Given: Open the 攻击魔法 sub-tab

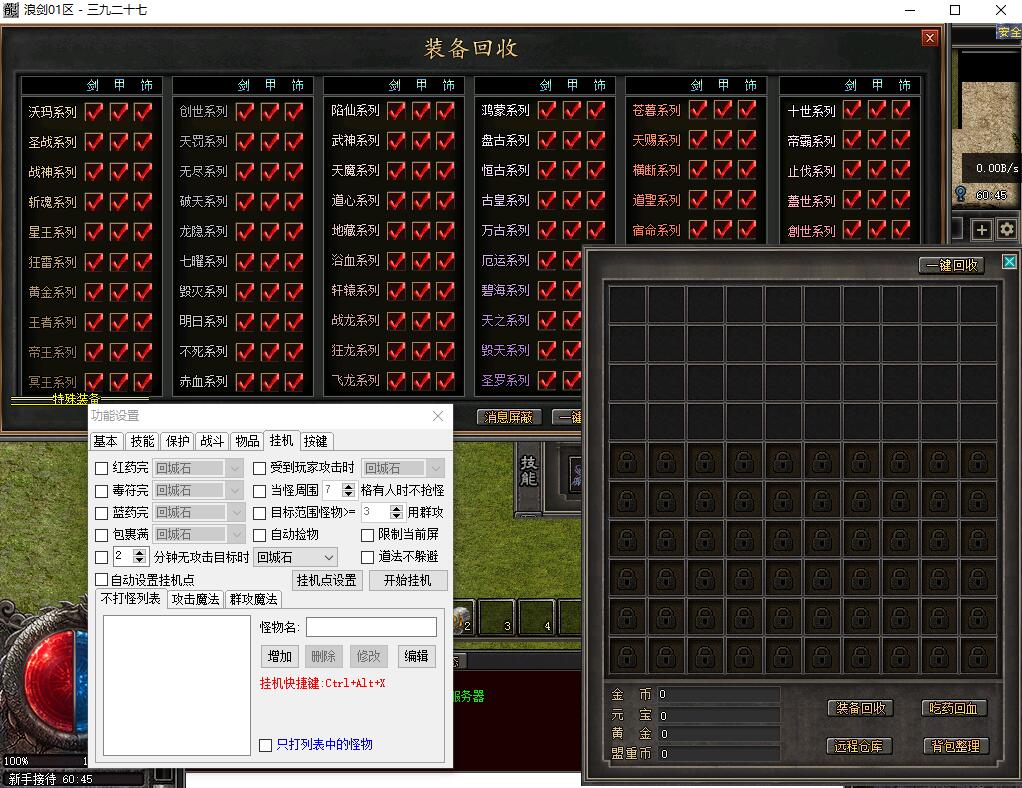Looking at the screenshot, I should click(196, 599).
